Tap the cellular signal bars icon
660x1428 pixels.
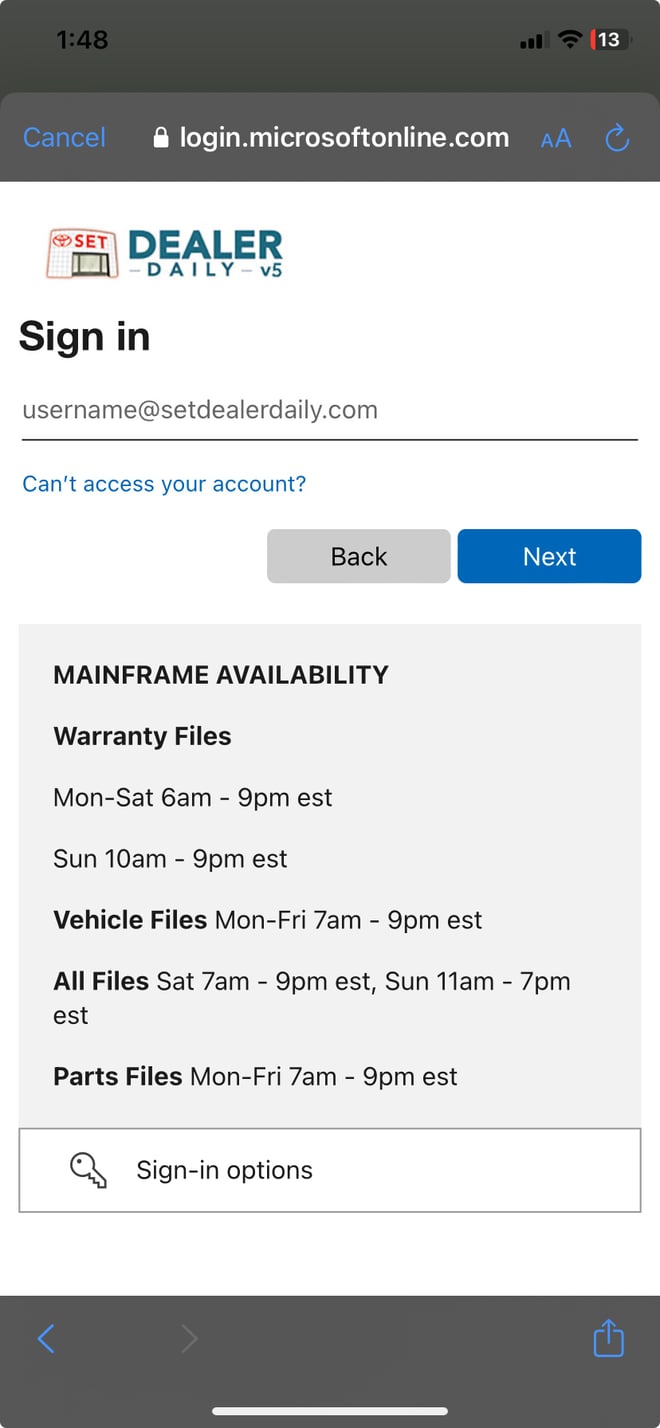[x=532, y=41]
